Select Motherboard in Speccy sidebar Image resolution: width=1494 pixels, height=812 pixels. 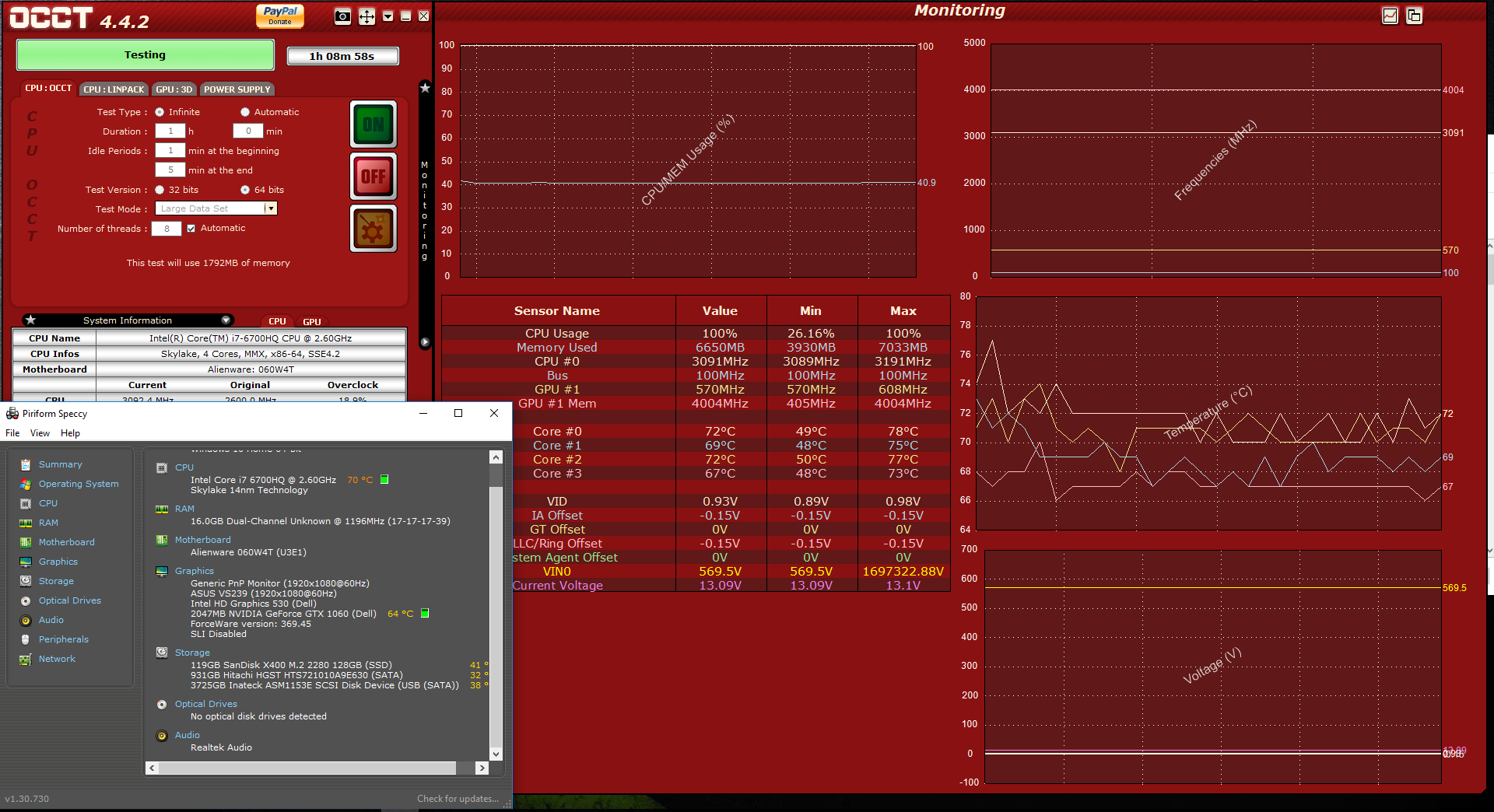[67, 542]
